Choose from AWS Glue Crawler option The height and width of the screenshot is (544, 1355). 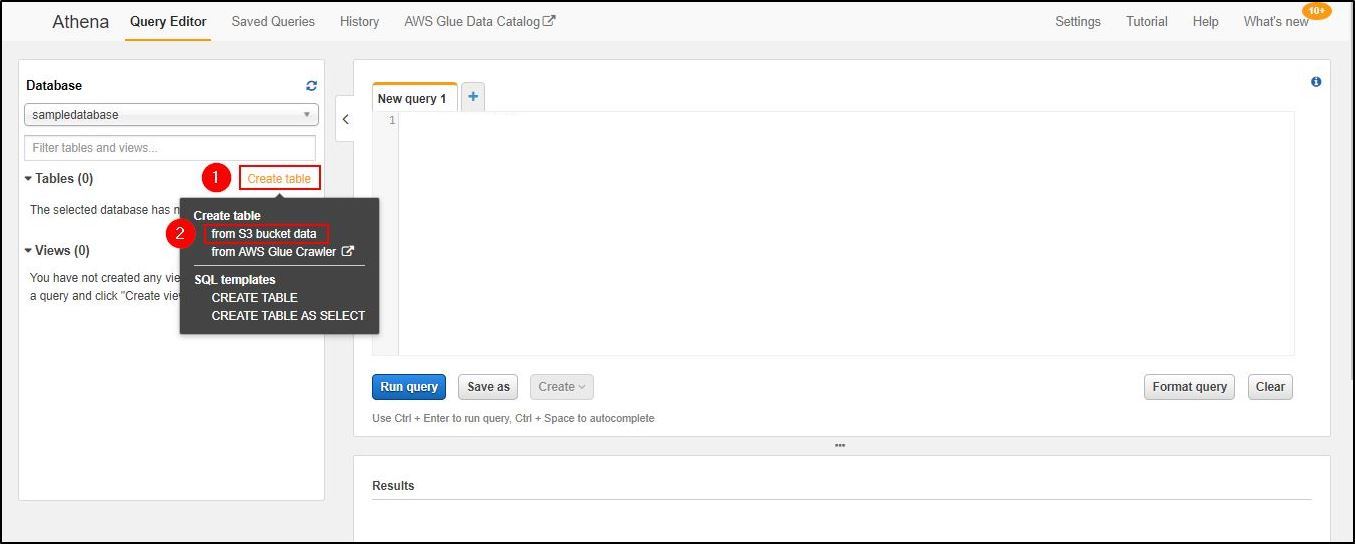(x=274, y=252)
